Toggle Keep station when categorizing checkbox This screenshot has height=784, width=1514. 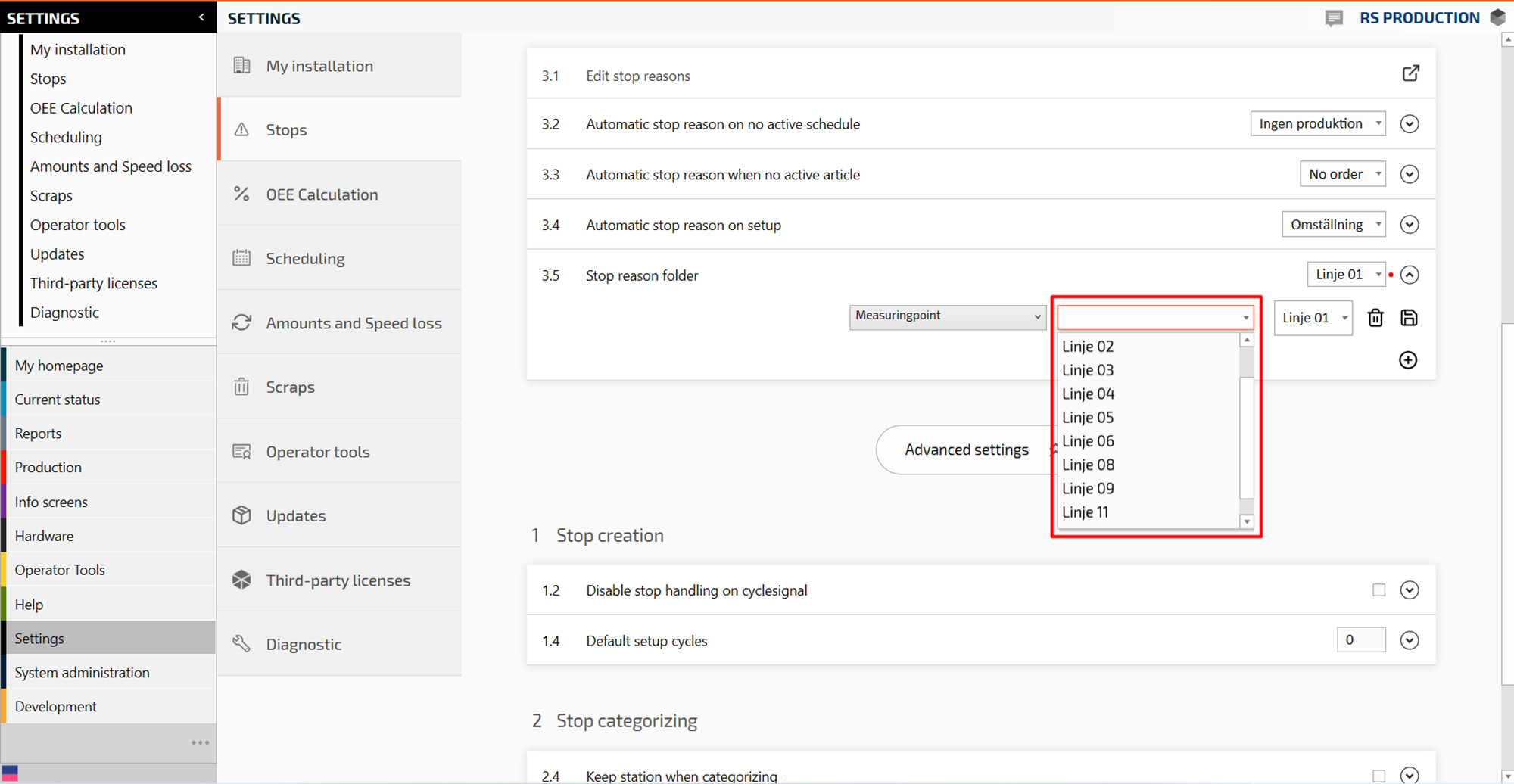tap(1378, 776)
